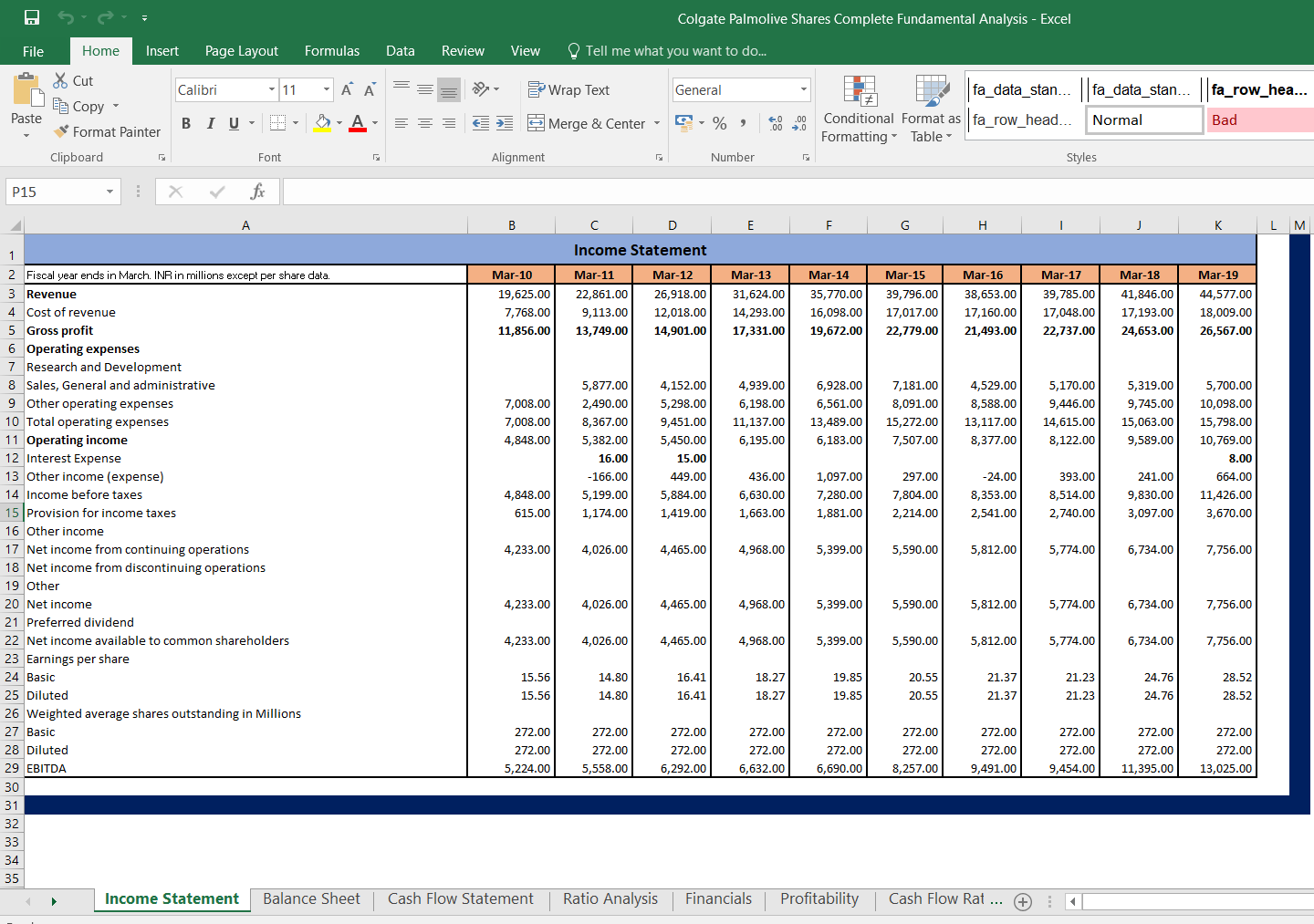This screenshot has width=1314, height=924.
Task: Open the Balance Sheet sheet
Action: pos(312,899)
